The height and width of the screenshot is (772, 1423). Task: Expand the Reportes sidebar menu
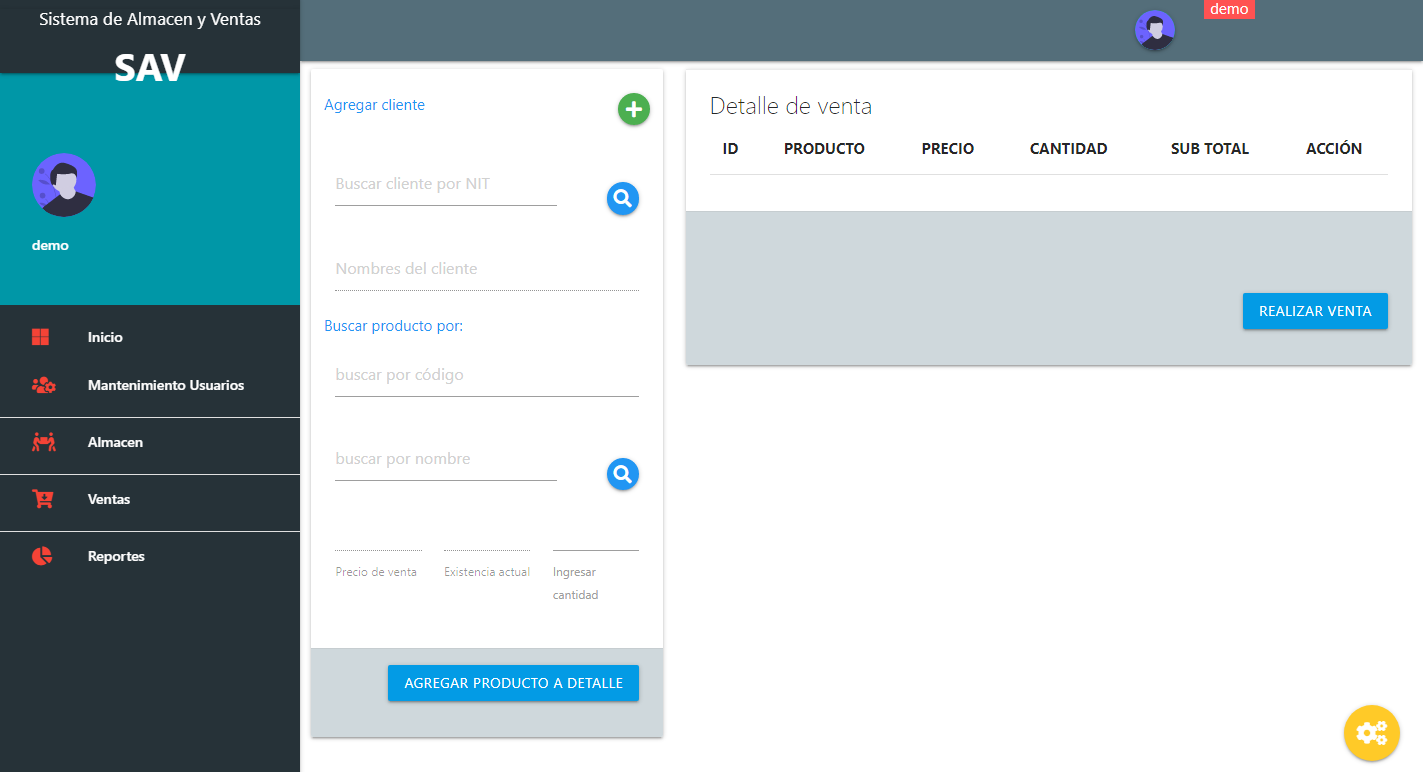[x=116, y=557]
